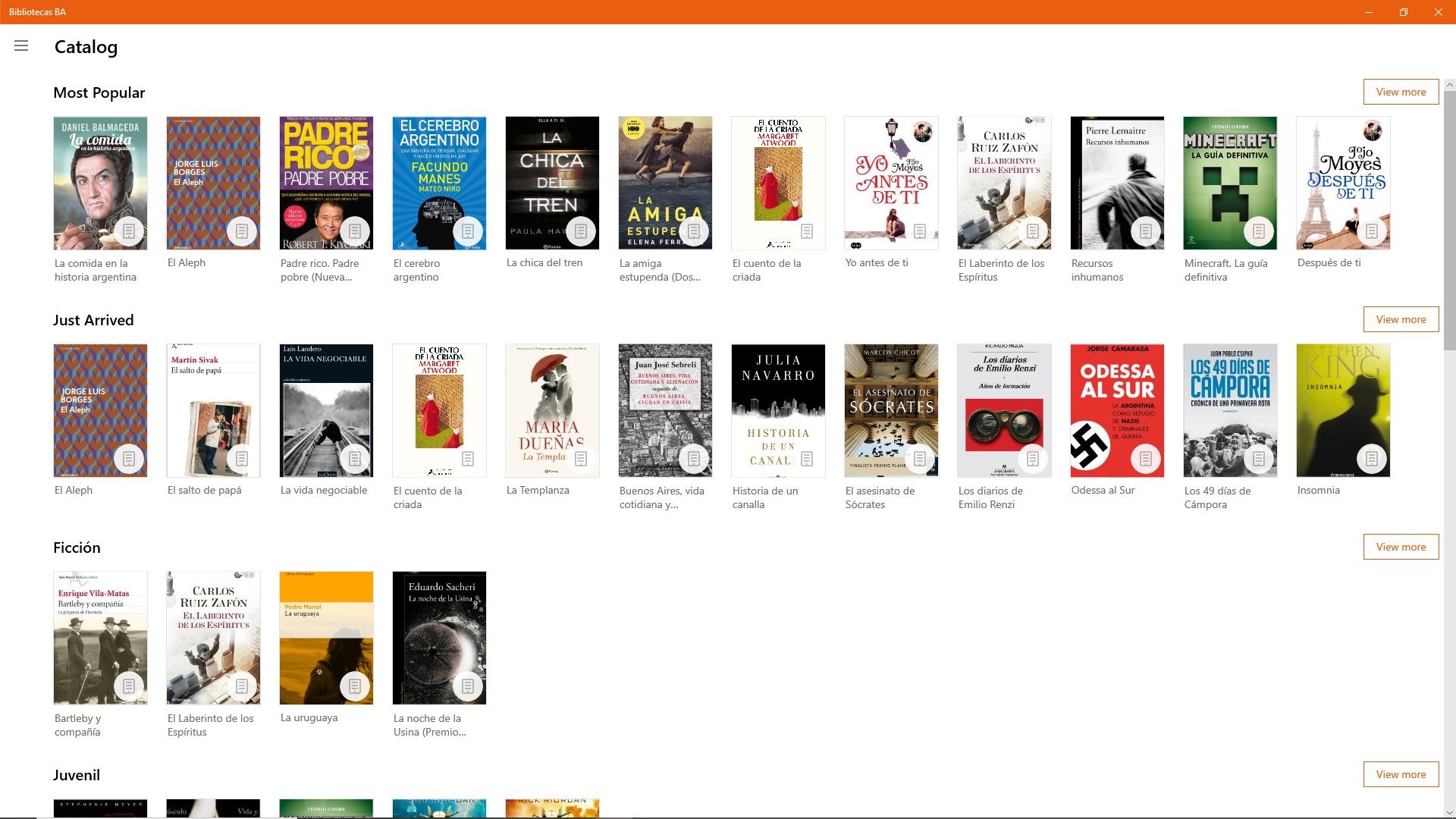Viewport: 1456px width, 819px height.
Task: Click ebook icon on Después de ti
Action: coord(1372,231)
